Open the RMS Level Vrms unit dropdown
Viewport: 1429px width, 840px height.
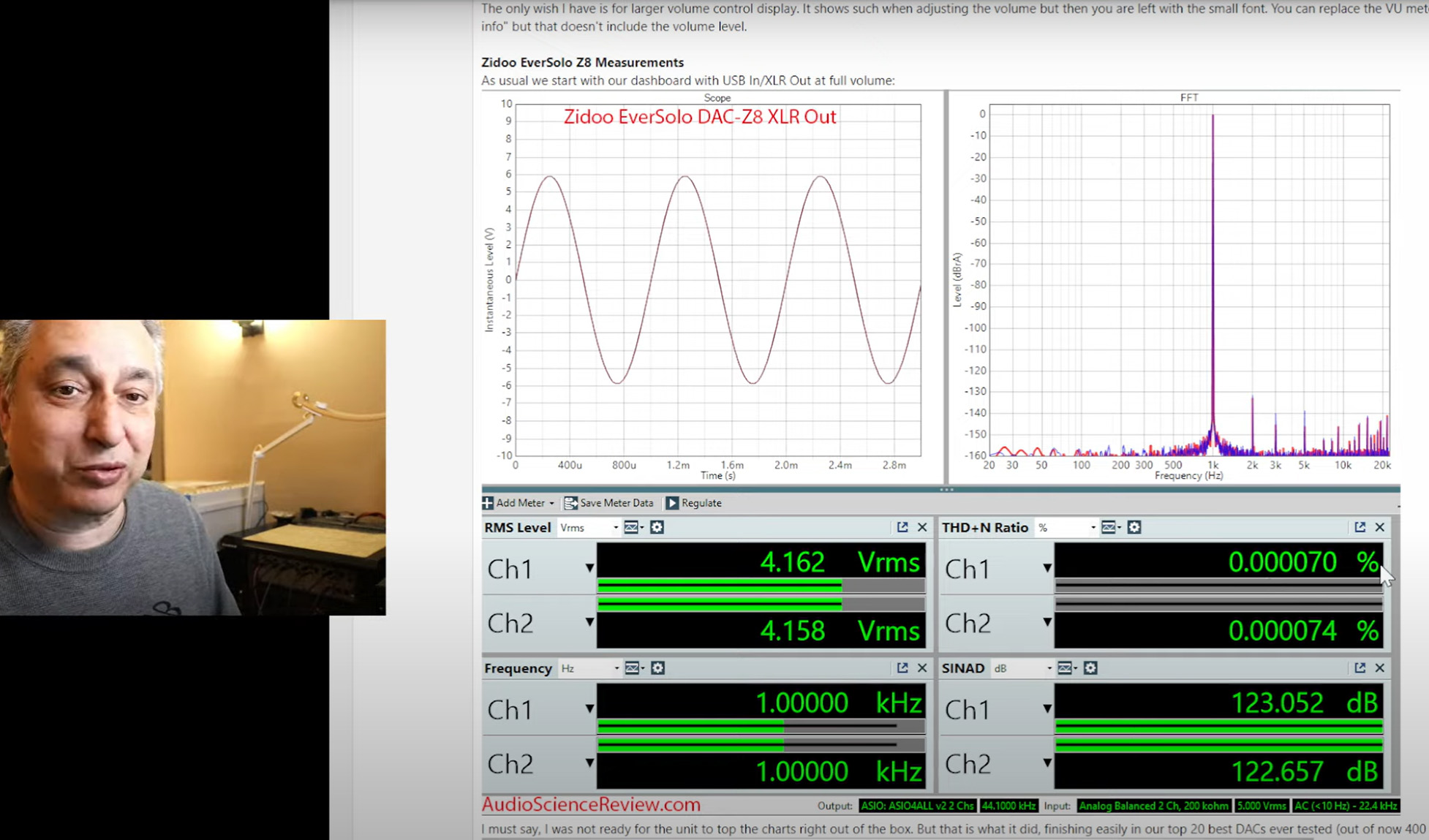click(589, 528)
